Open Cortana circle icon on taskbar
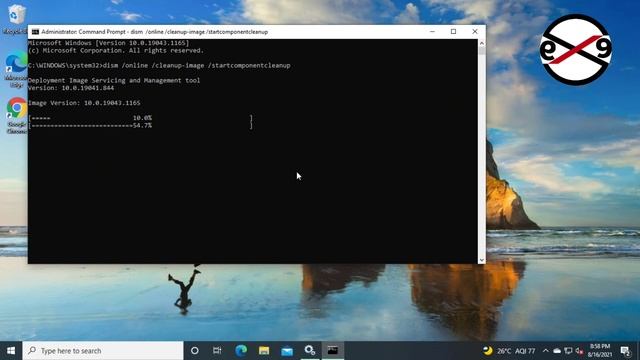 pos(195,351)
